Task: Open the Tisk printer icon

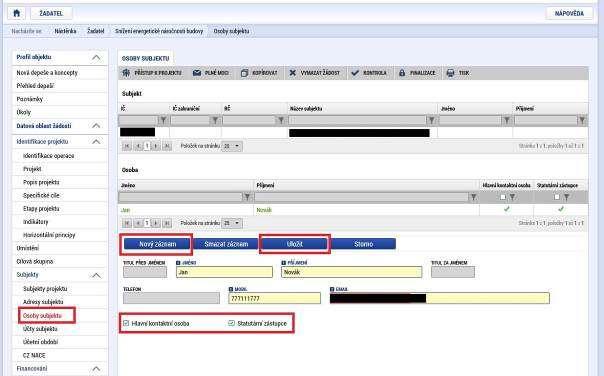Action: click(450, 73)
